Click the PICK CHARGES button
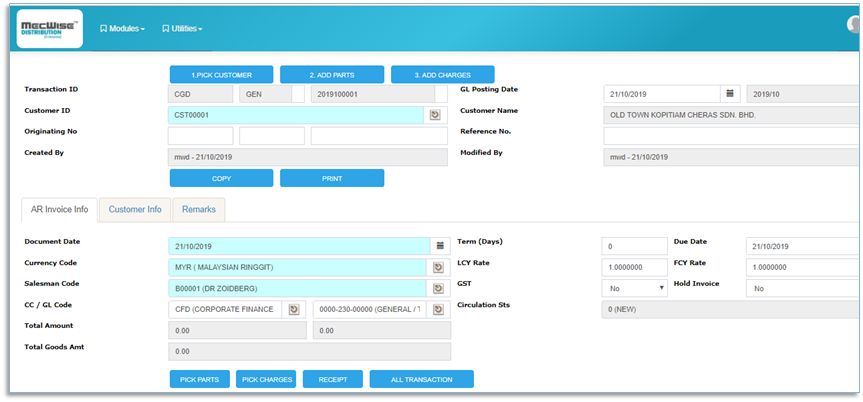 click(266, 379)
